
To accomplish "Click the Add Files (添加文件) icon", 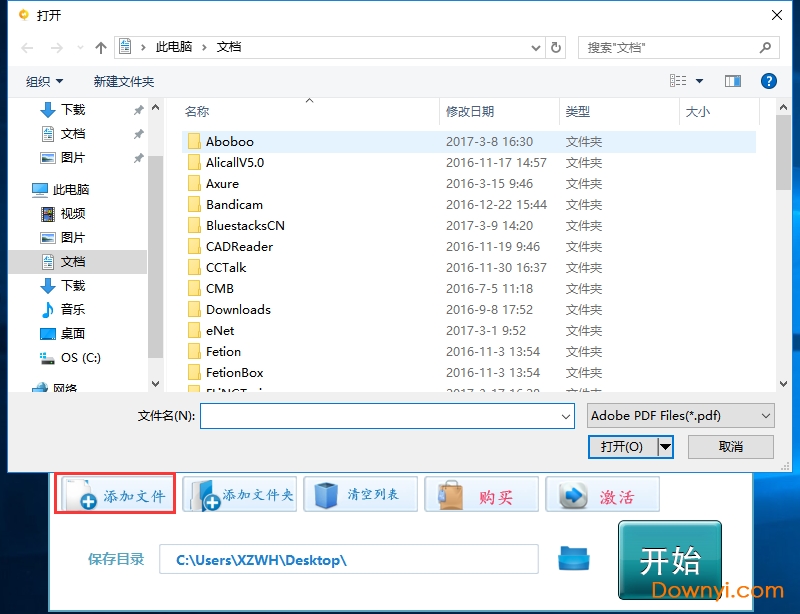I will [80, 493].
